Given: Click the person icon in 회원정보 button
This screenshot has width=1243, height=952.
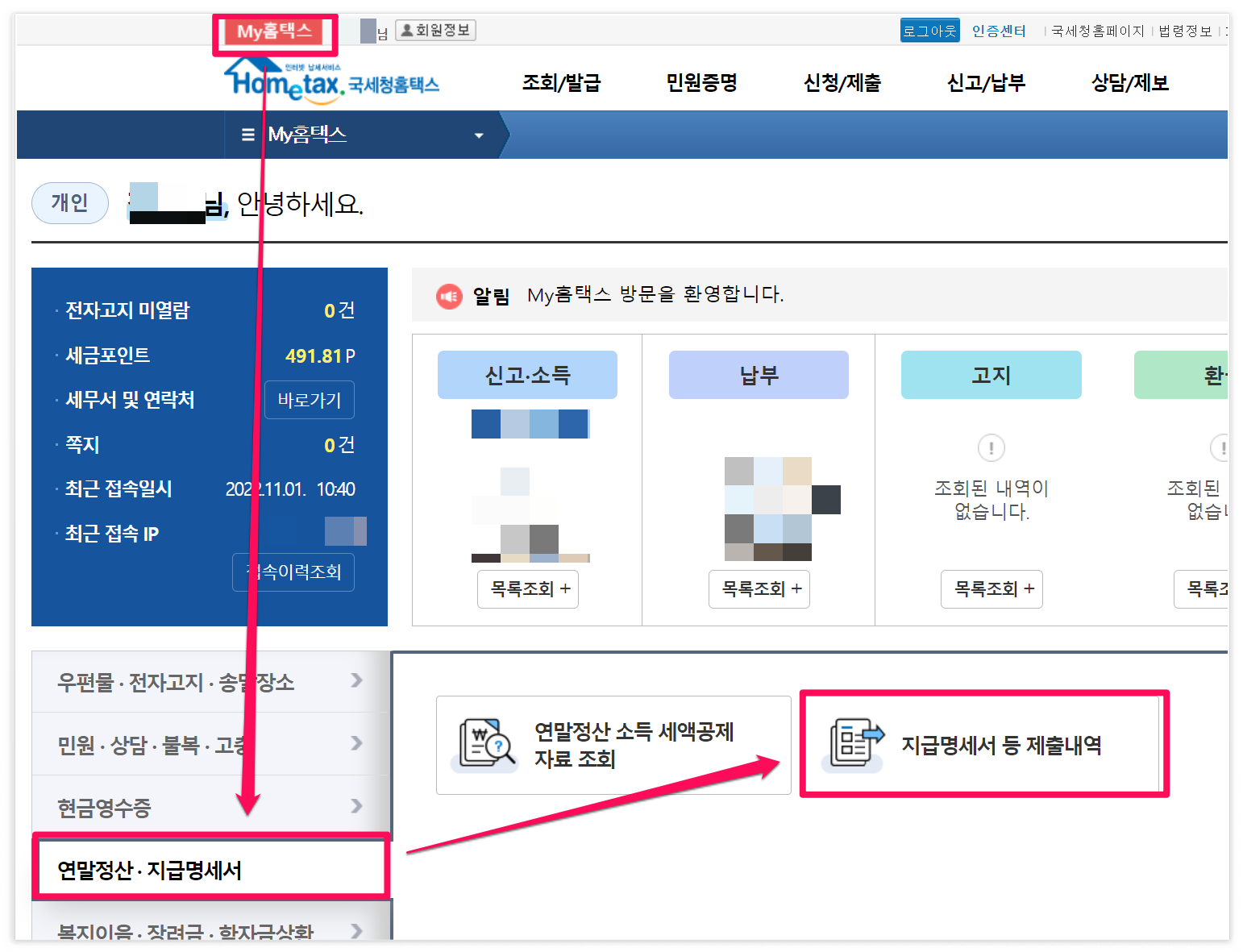Looking at the screenshot, I should coord(407,31).
